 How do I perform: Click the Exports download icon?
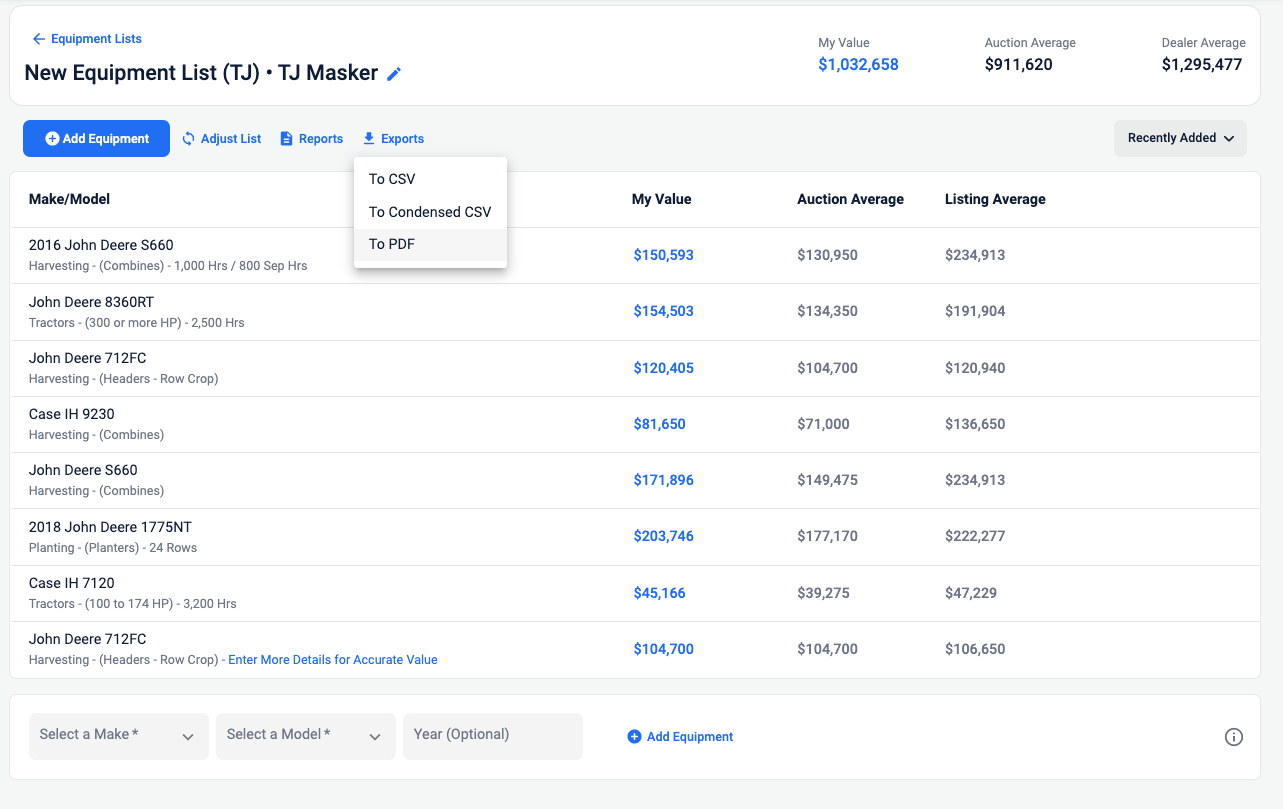[x=369, y=139]
